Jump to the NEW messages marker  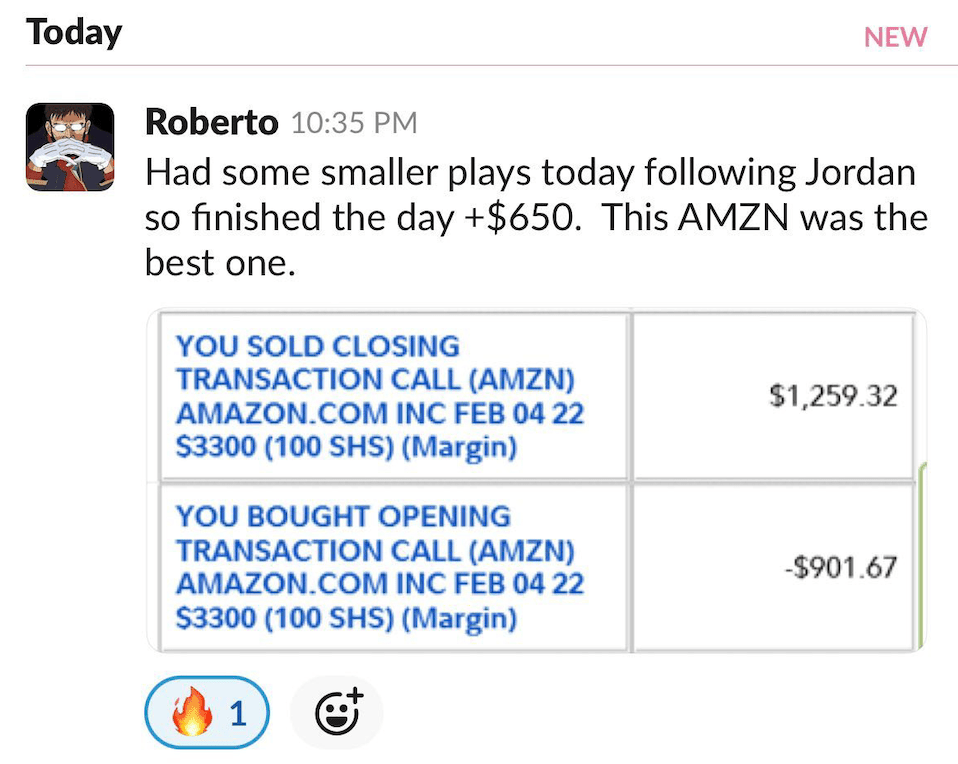tap(895, 37)
